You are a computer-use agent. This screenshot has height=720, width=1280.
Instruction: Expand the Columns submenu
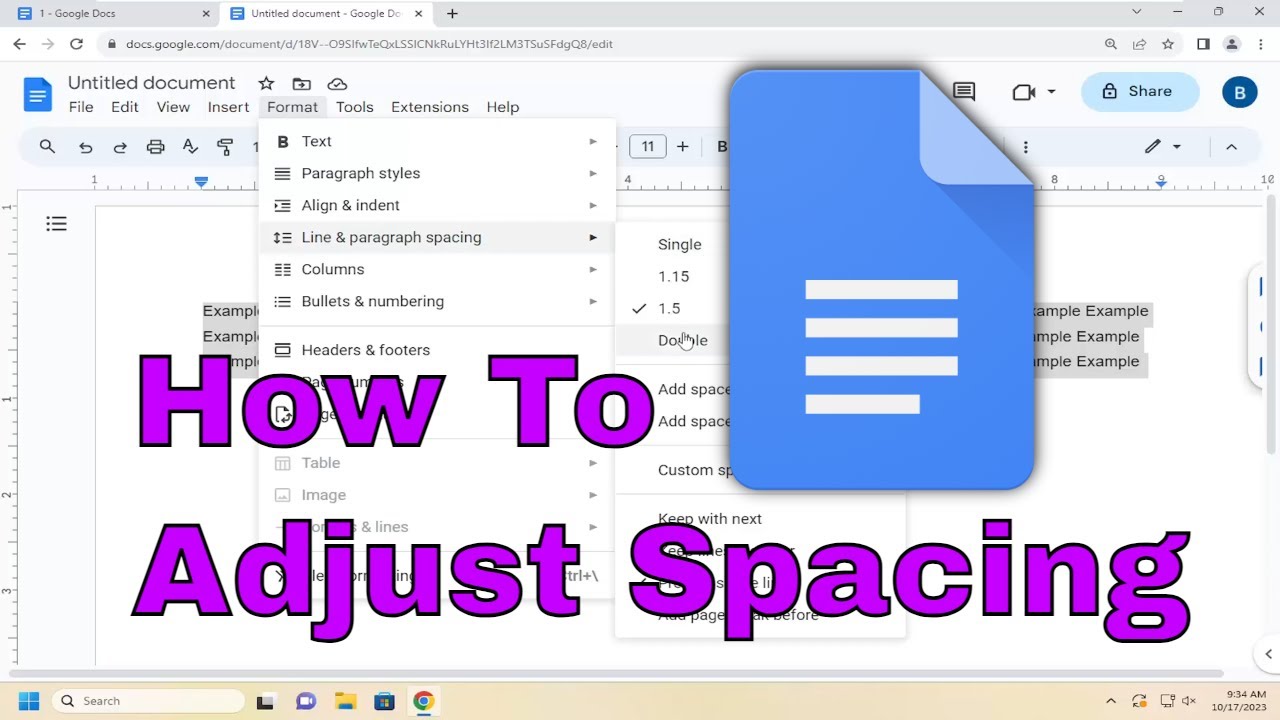[x=436, y=269]
